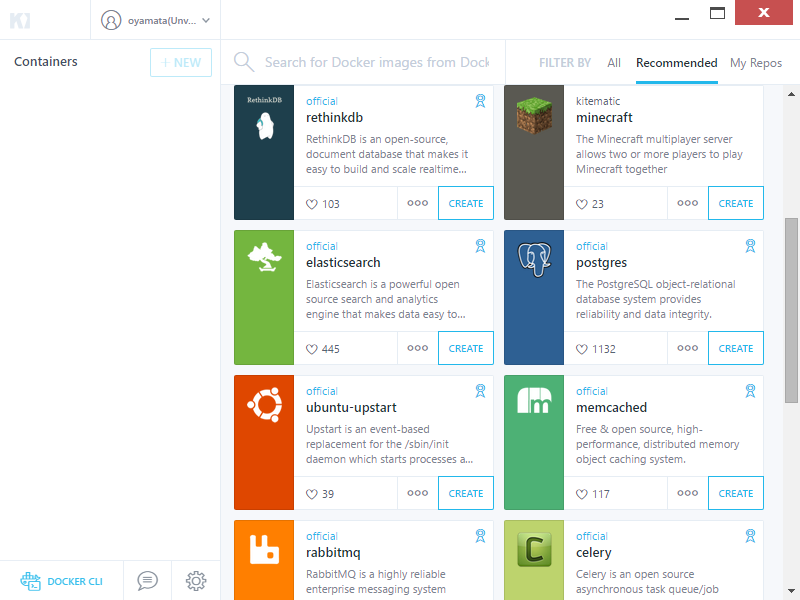
Task: Click the official badge ribbon on elasticsearch
Action: point(480,245)
